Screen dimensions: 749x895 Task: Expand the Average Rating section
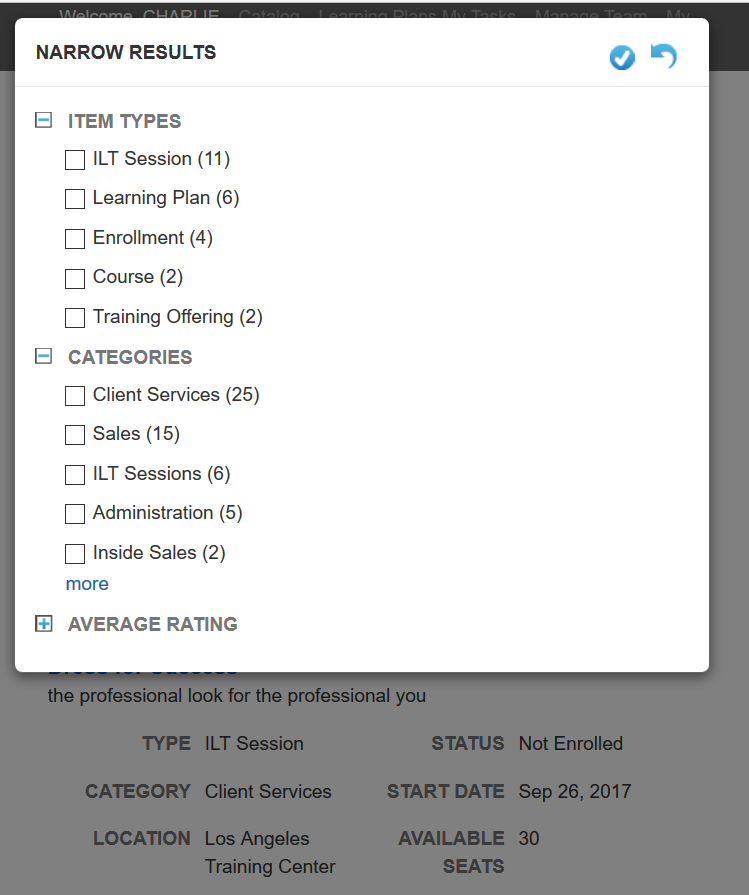pyautogui.click(x=43, y=624)
